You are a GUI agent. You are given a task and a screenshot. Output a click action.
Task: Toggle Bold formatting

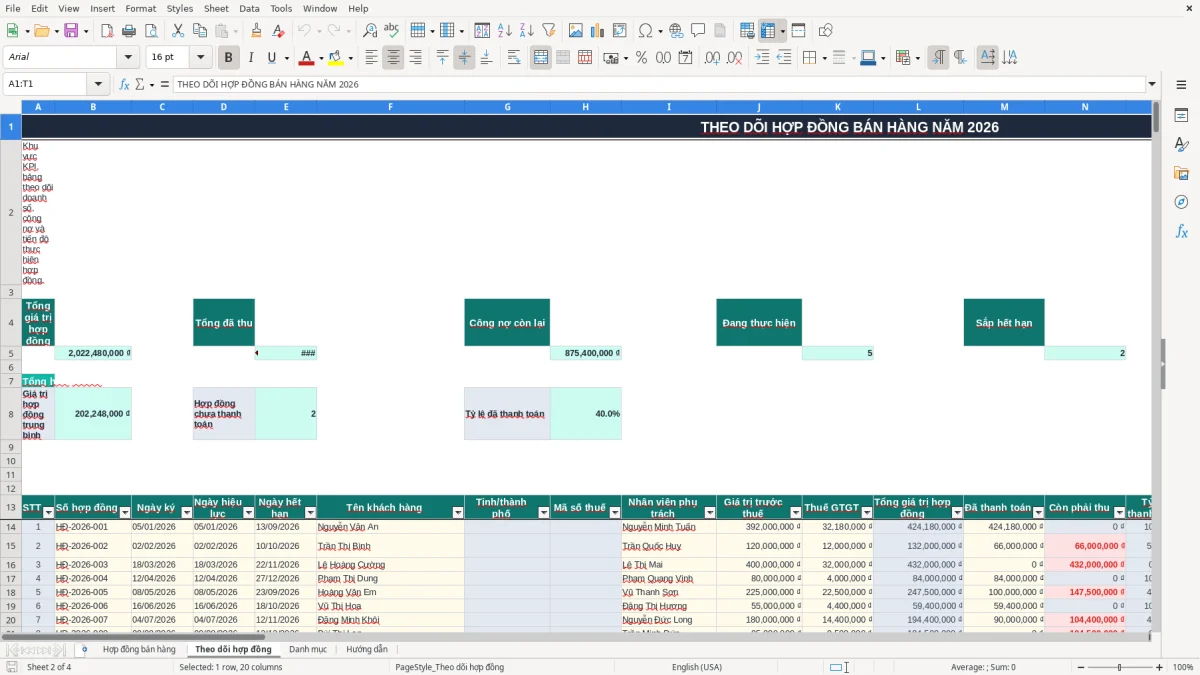(229, 58)
